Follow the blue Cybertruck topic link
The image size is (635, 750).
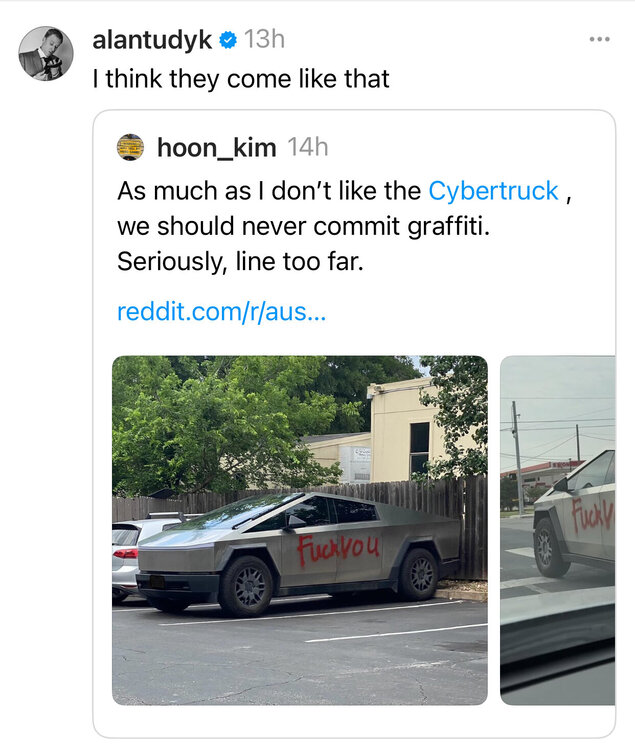[493, 191]
